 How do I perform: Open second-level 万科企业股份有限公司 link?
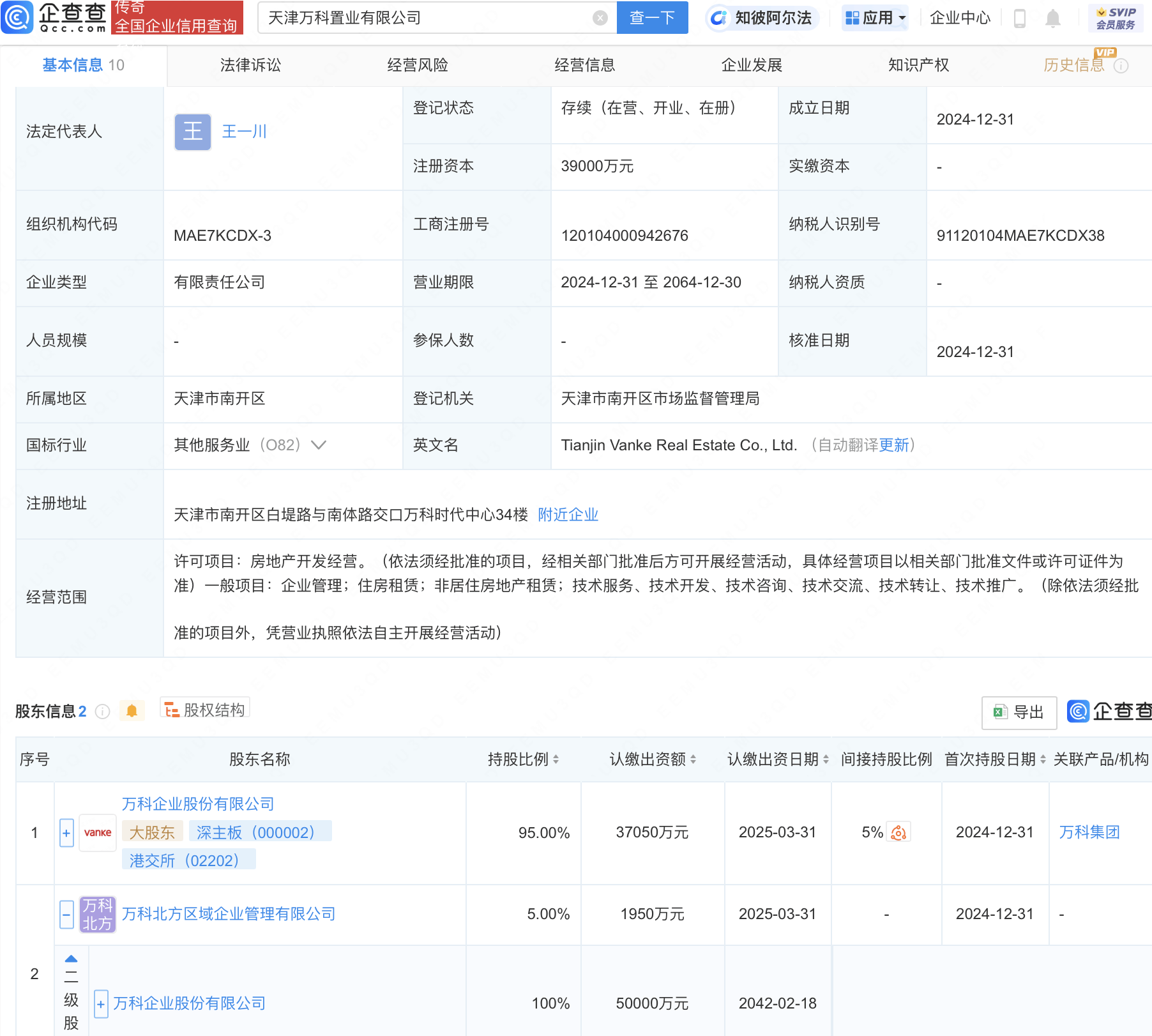point(190,1003)
